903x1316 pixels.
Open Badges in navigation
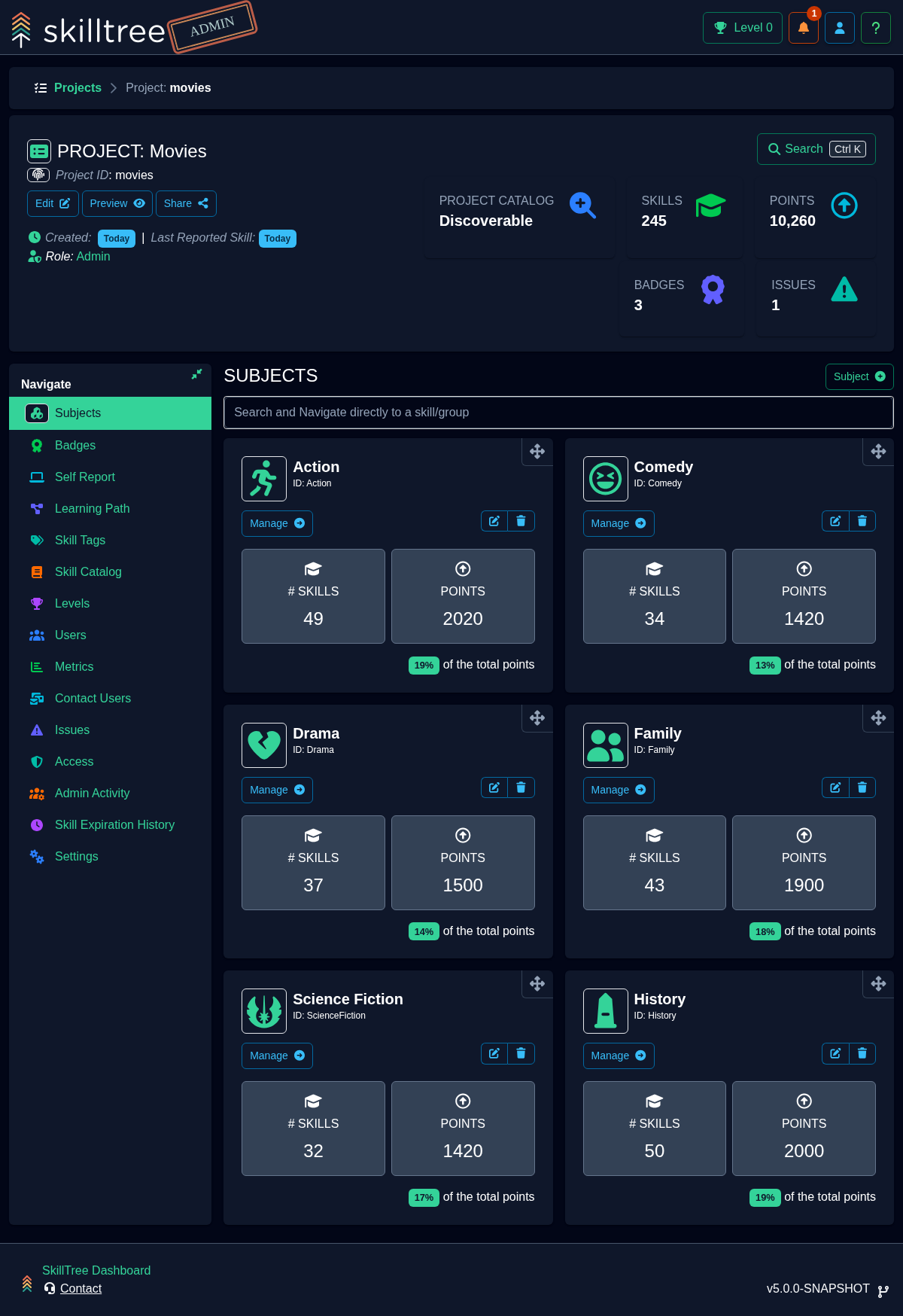[110, 445]
